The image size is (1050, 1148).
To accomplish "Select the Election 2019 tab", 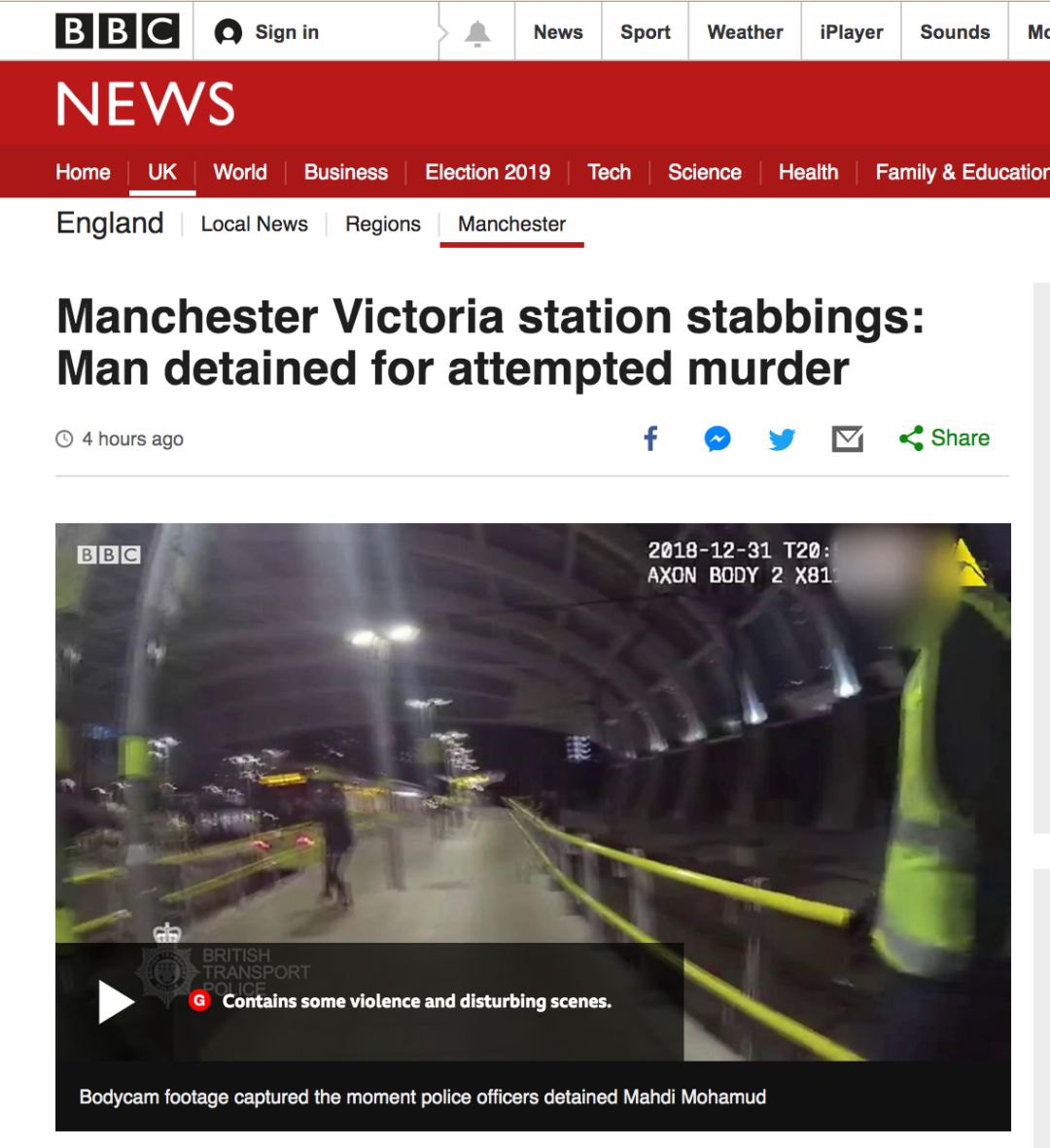I will coord(488,172).
